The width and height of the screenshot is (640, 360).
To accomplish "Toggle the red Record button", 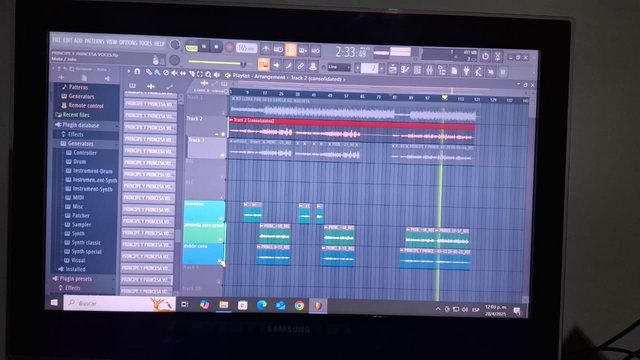I will [x=229, y=48].
